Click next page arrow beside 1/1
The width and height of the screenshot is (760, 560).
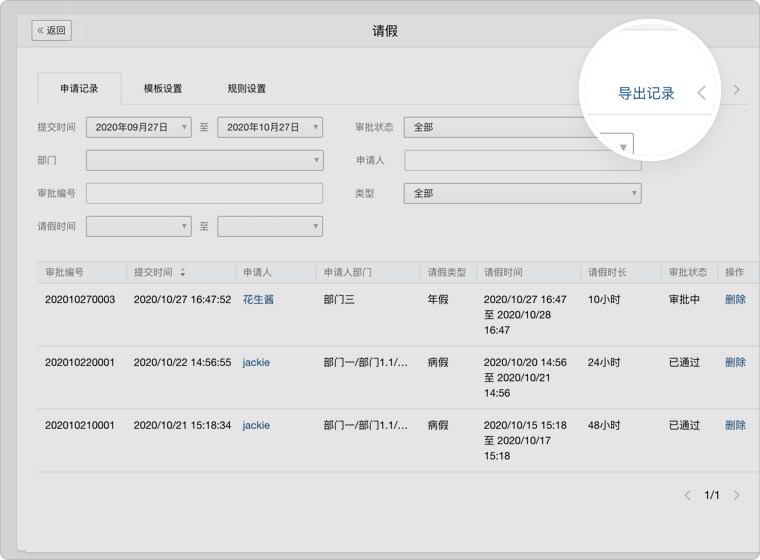(x=736, y=495)
